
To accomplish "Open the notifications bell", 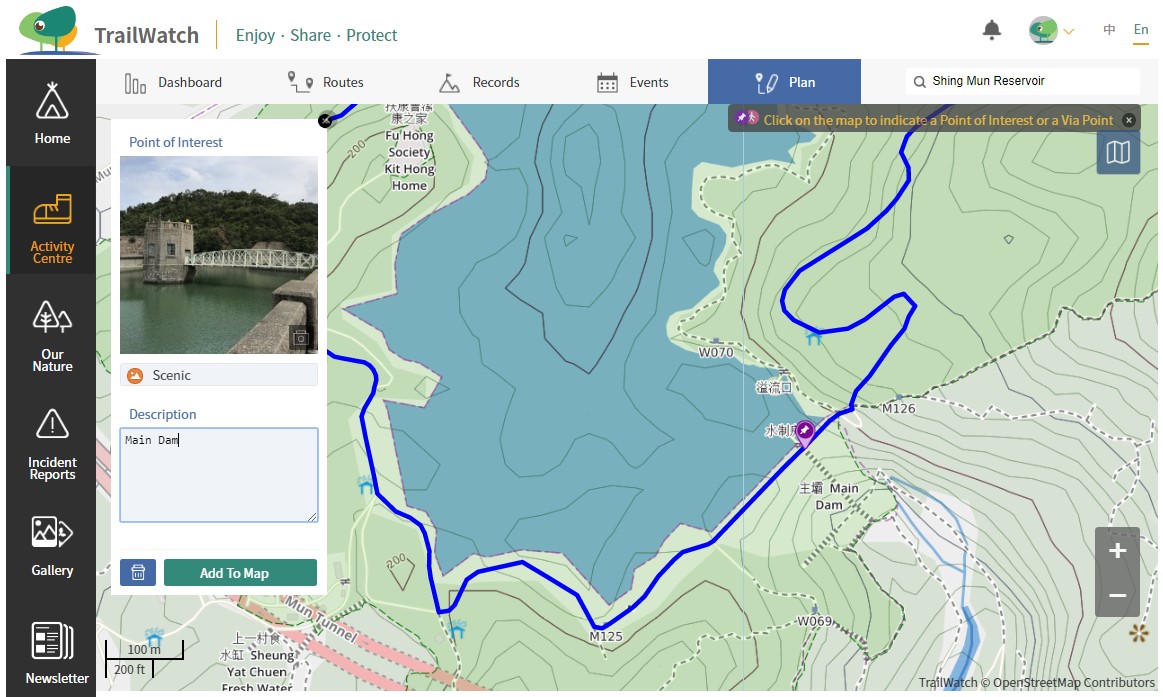I will pyautogui.click(x=991, y=31).
